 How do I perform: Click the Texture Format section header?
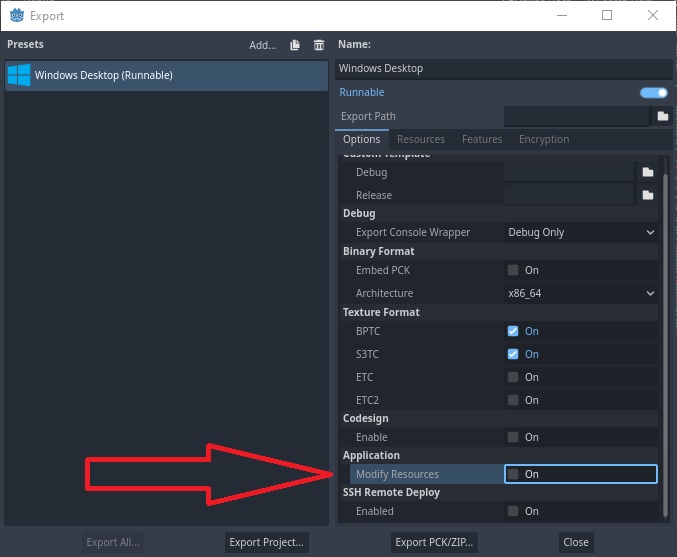tap(381, 312)
